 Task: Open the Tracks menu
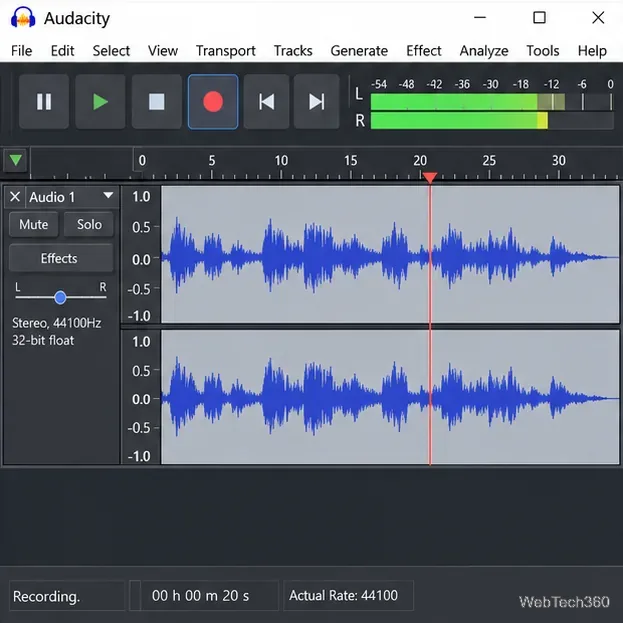click(x=293, y=51)
